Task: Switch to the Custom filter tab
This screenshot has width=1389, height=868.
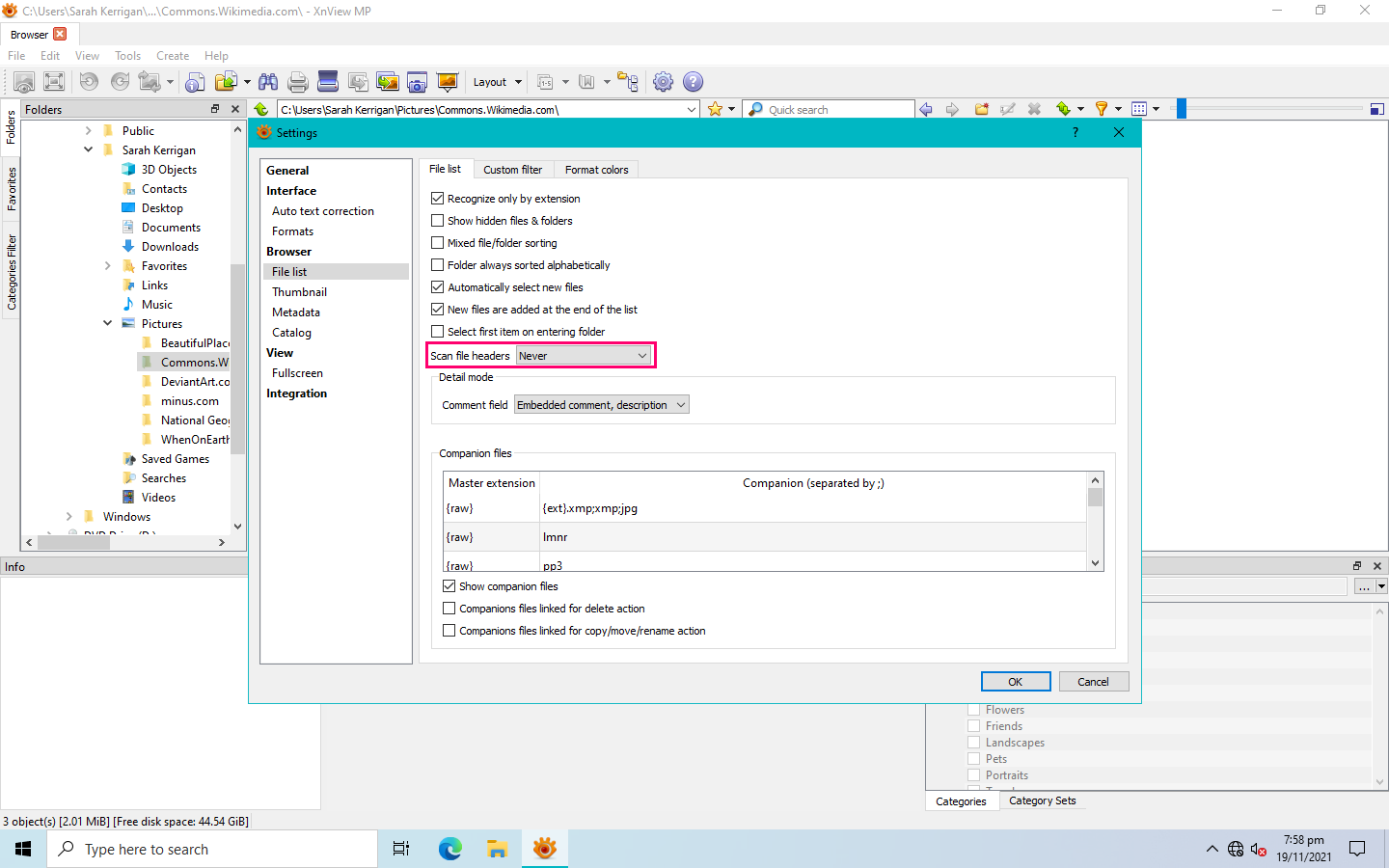Action: 512,170
